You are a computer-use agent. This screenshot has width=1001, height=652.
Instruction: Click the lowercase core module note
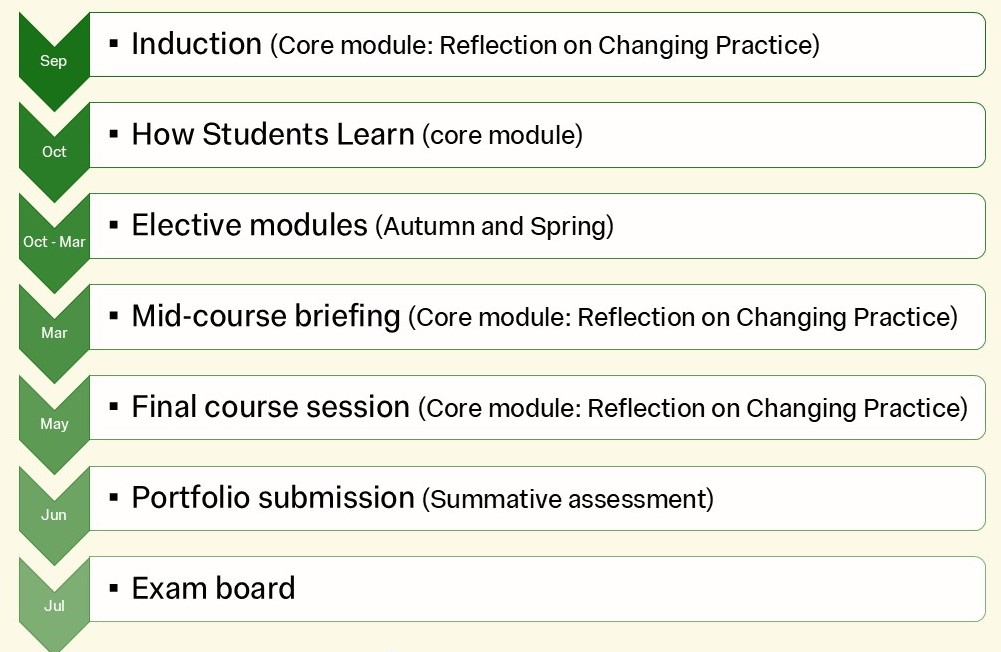[x=502, y=136]
